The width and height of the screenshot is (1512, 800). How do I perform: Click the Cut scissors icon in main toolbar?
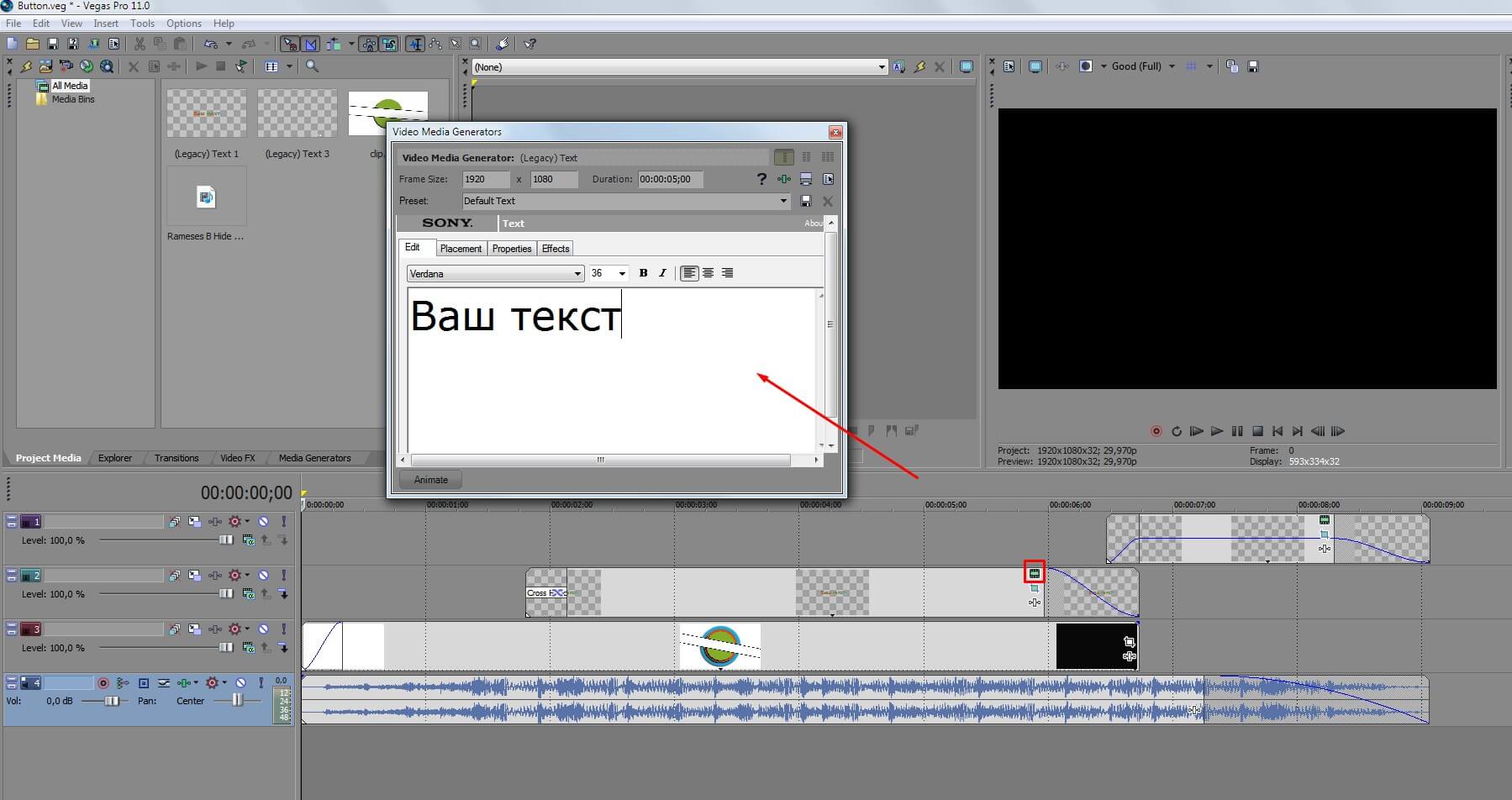pos(140,44)
